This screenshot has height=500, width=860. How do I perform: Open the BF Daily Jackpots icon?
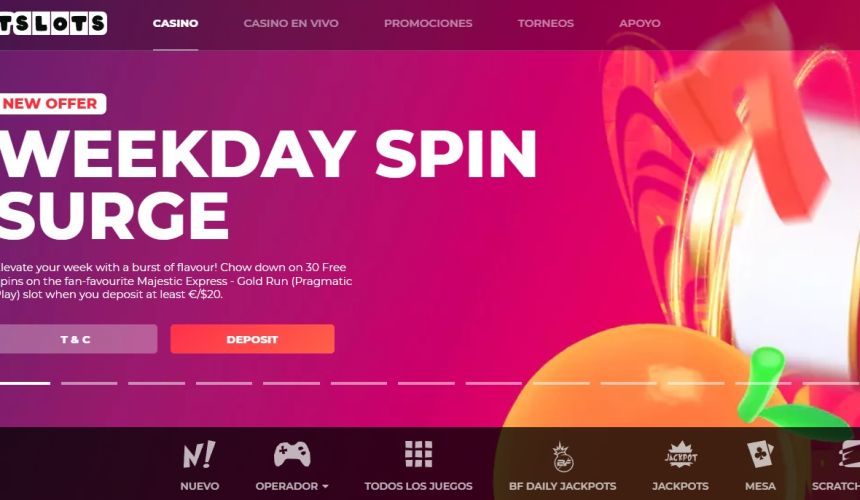click(563, 457)
